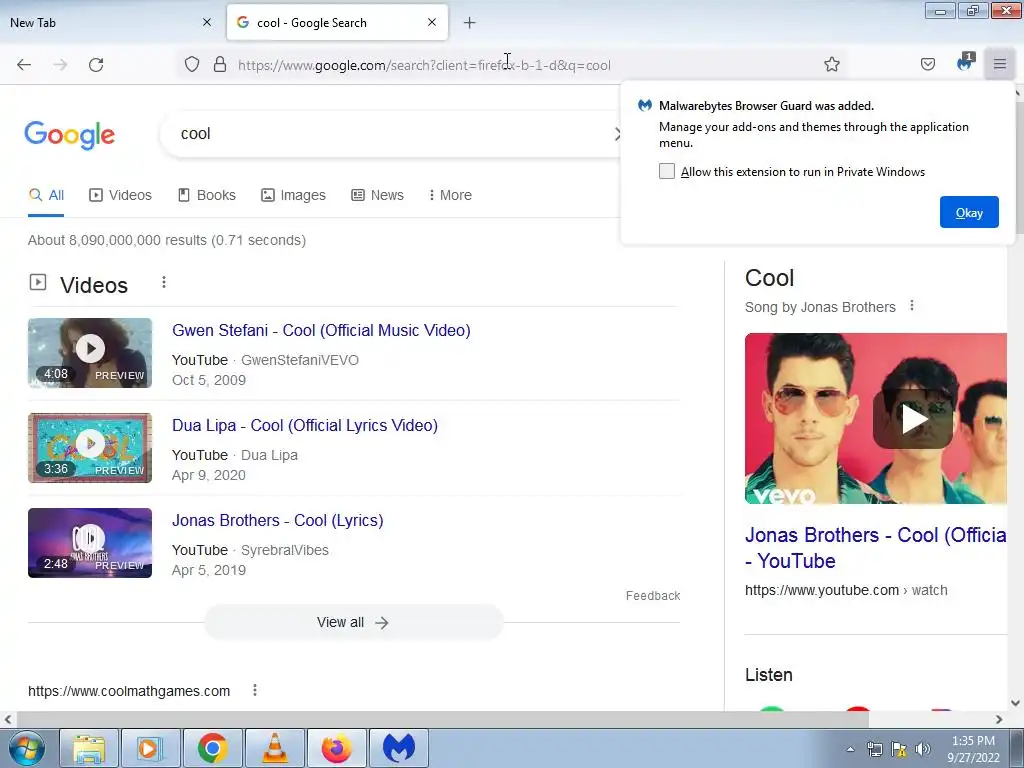This screenshot has width=1024, height=768.
Task: Open options for Videos section
Action: point(164,282)
